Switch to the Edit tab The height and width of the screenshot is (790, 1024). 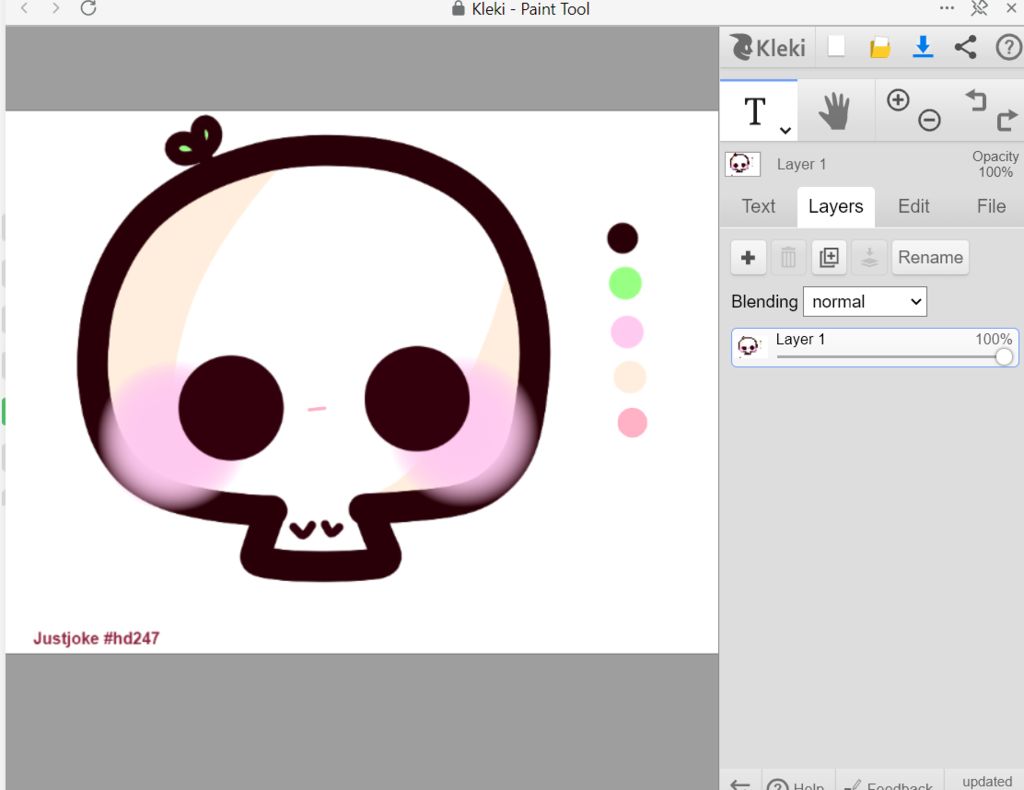pos(914,206)
